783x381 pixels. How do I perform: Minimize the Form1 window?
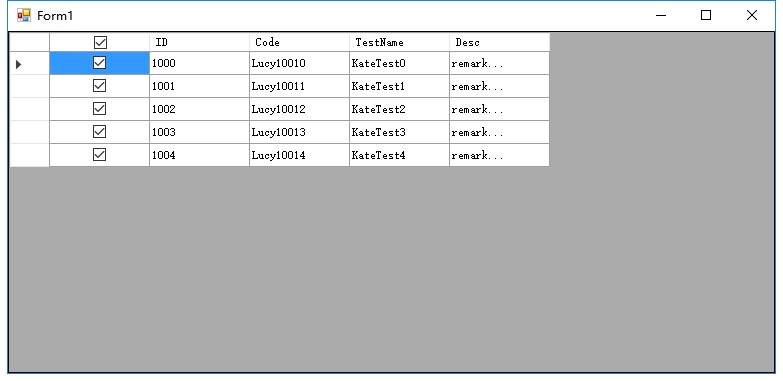tap(661, 15)
